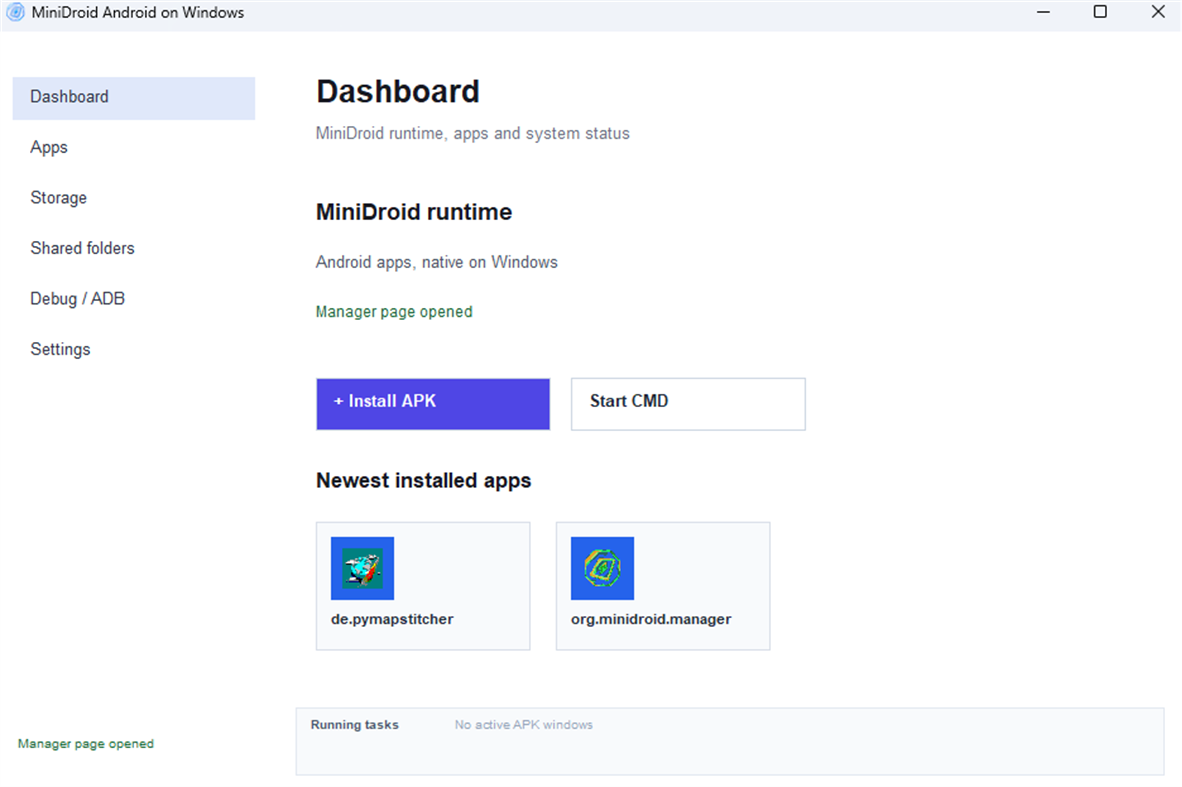Click the MiniDroid title bar app icon
Image resolution: width=1182 pixels, height=787 pixels.
point(15,12)
